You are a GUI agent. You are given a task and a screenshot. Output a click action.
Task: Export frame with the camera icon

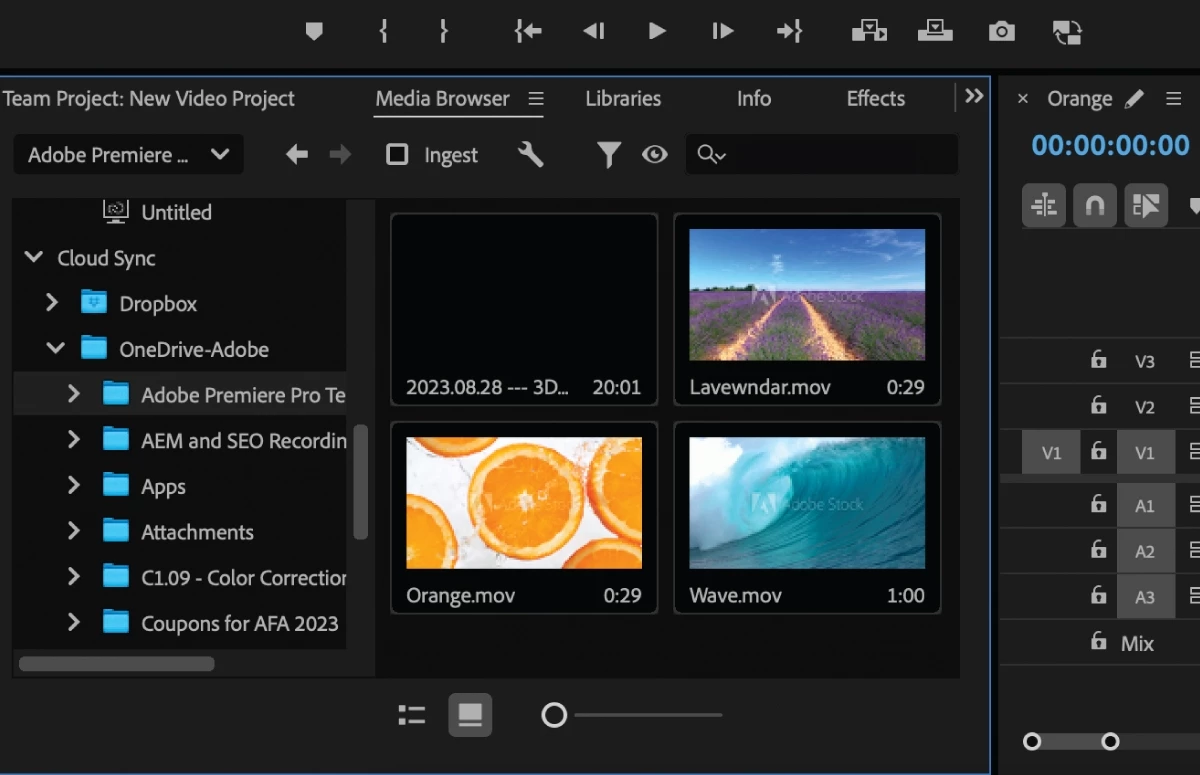[1002, 31]
